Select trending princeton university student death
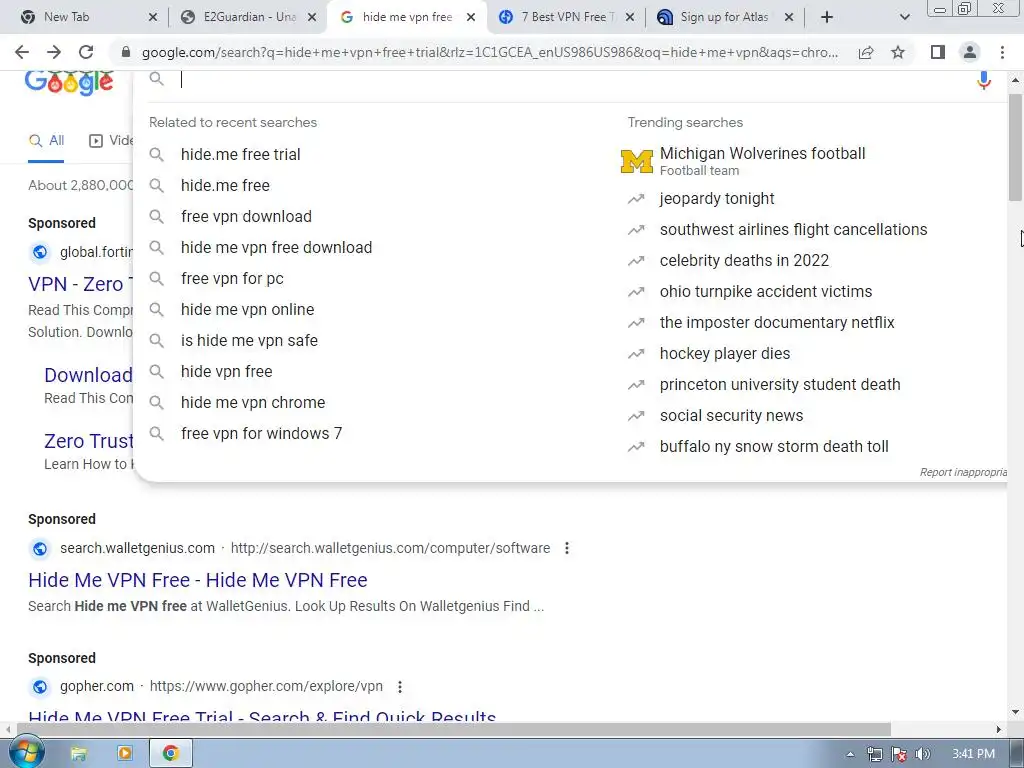Viewport: 1024px width, 768px height. (x=780, y=385)
